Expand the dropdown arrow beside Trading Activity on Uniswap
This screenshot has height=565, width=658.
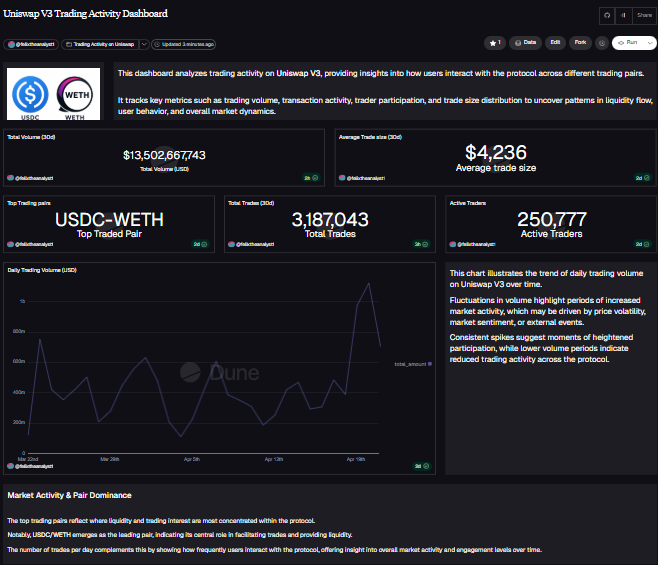click(144, 44)
